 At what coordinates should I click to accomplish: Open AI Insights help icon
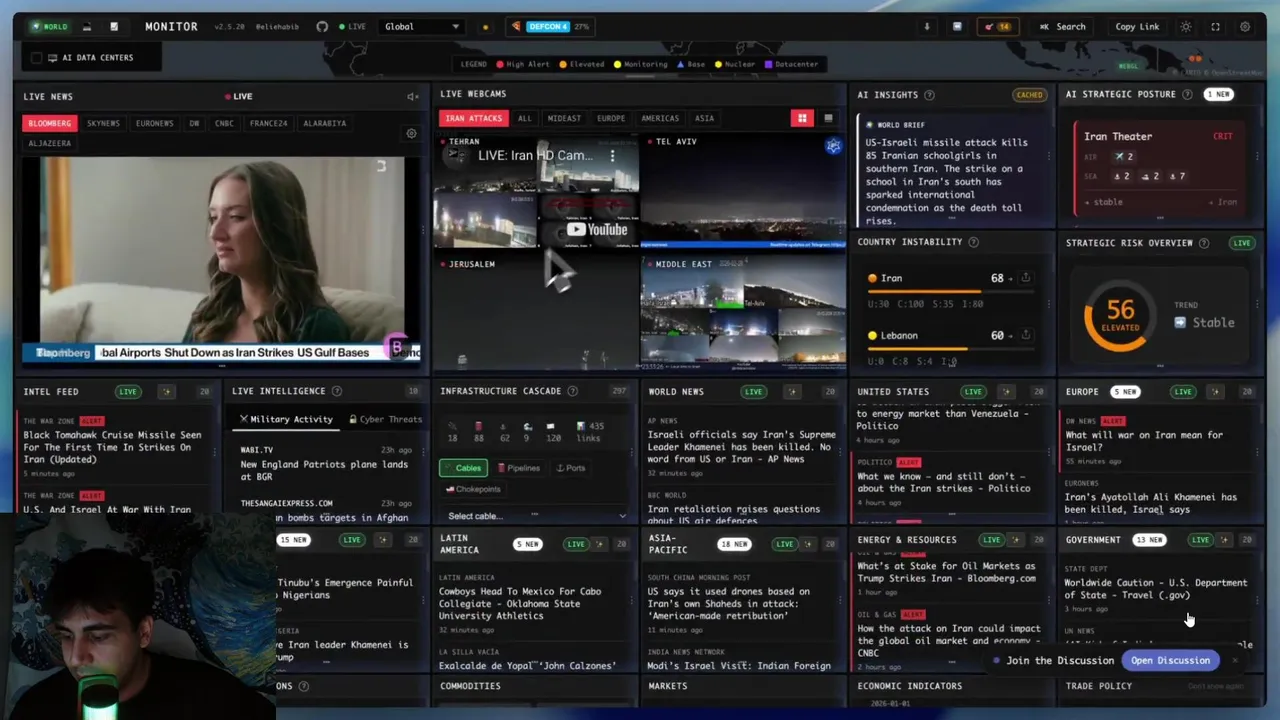(930, 95)
